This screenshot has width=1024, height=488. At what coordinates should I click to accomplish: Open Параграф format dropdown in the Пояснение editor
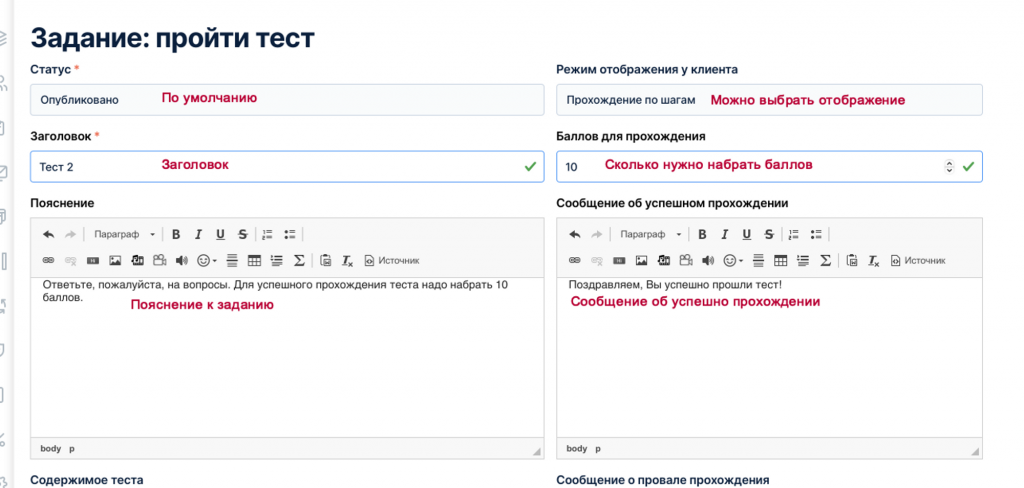(x=124, y=235)
